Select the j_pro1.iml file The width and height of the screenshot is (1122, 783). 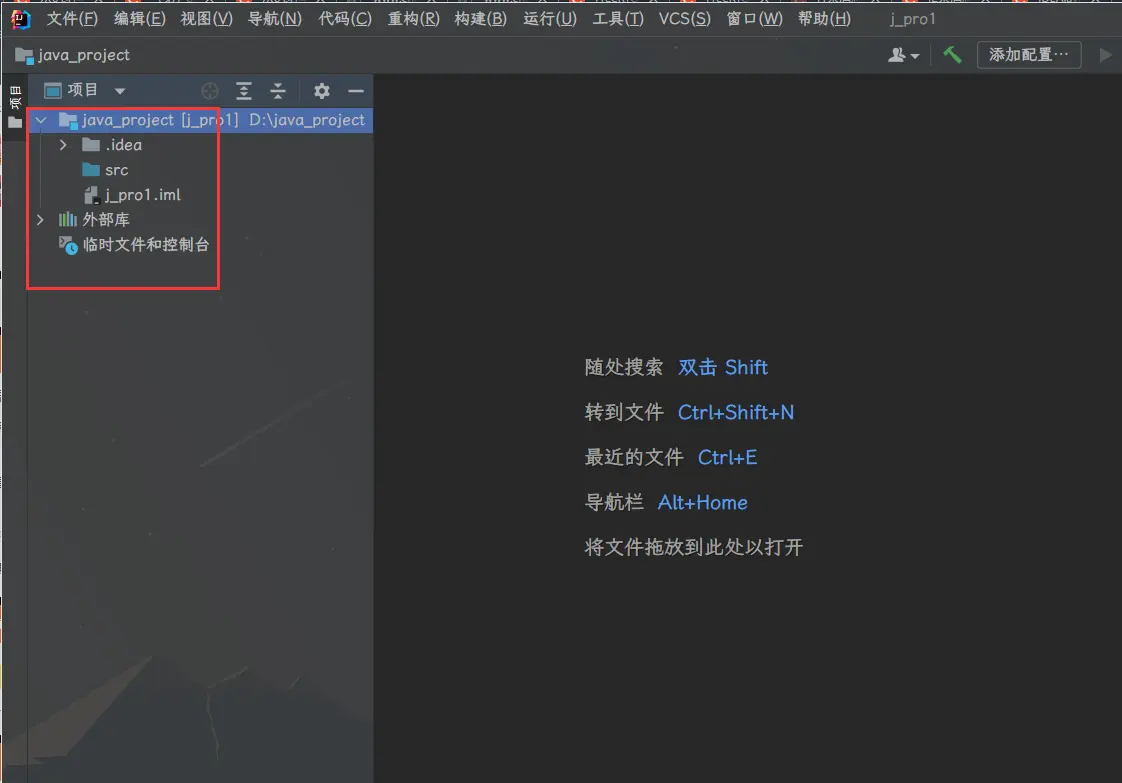tap(142, 195)
